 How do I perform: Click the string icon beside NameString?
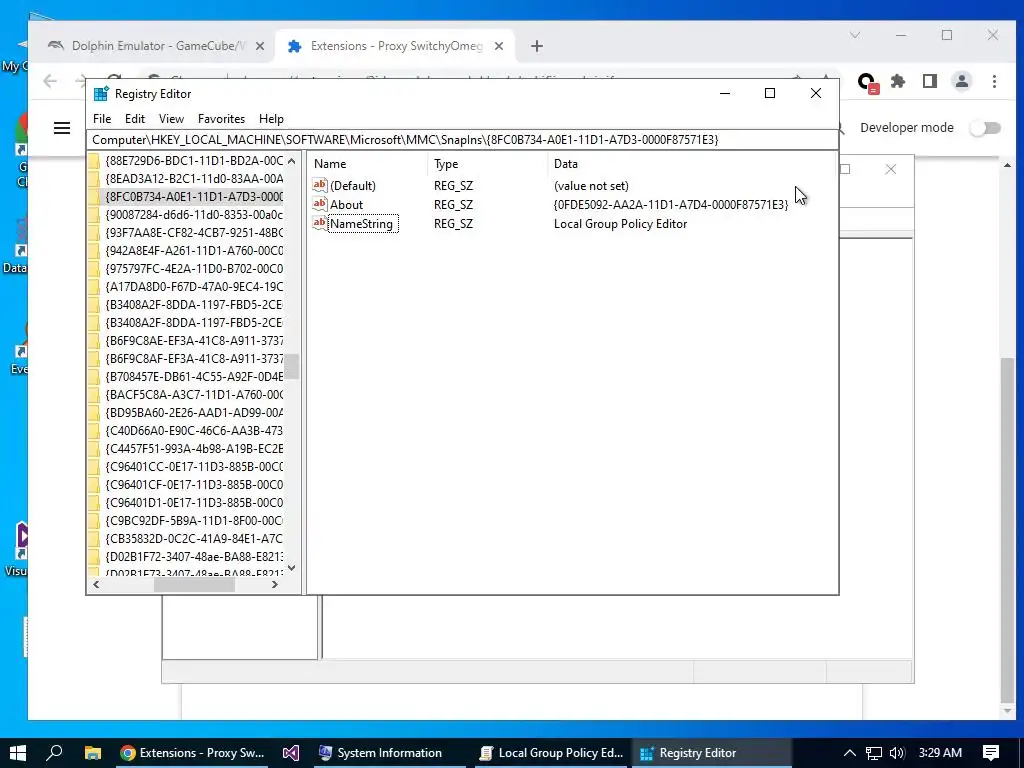(x=319, y=223)
